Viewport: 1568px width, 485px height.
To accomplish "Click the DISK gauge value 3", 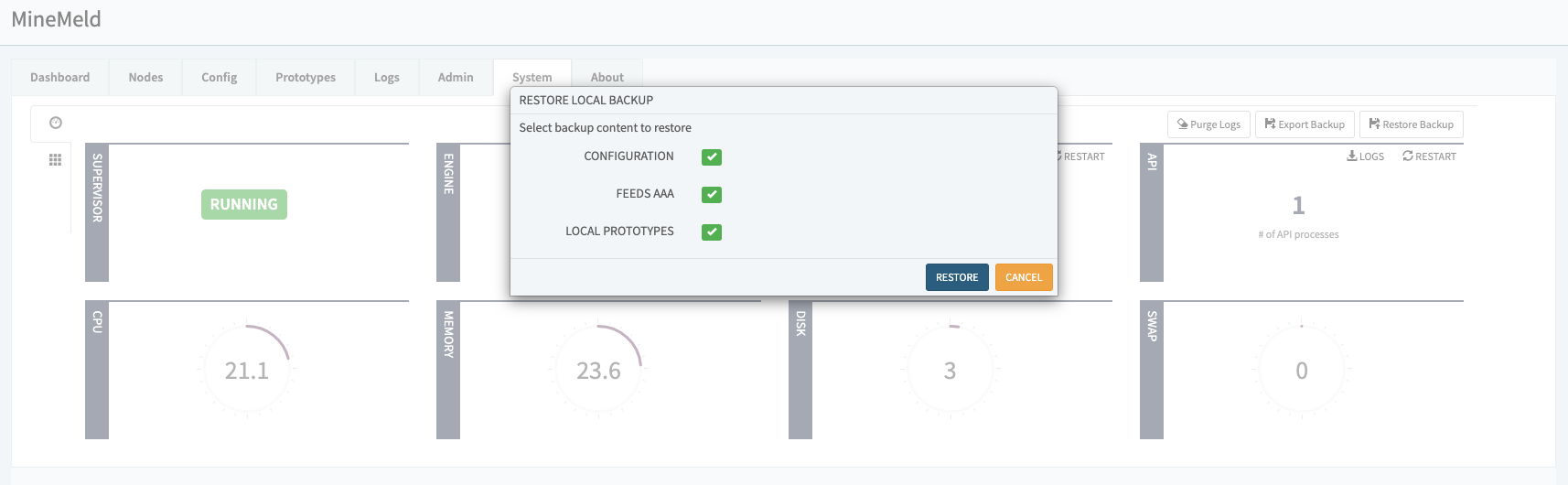I will [x=950, y=371].
